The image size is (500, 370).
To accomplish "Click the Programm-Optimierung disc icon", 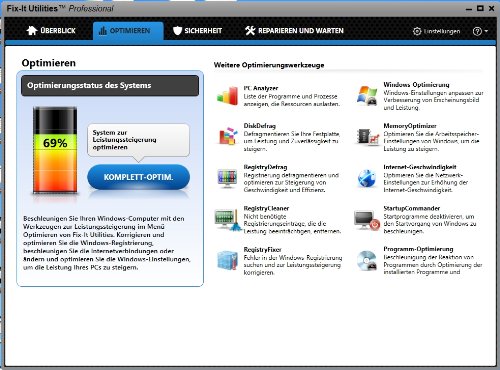I will [x=367, y=260].
